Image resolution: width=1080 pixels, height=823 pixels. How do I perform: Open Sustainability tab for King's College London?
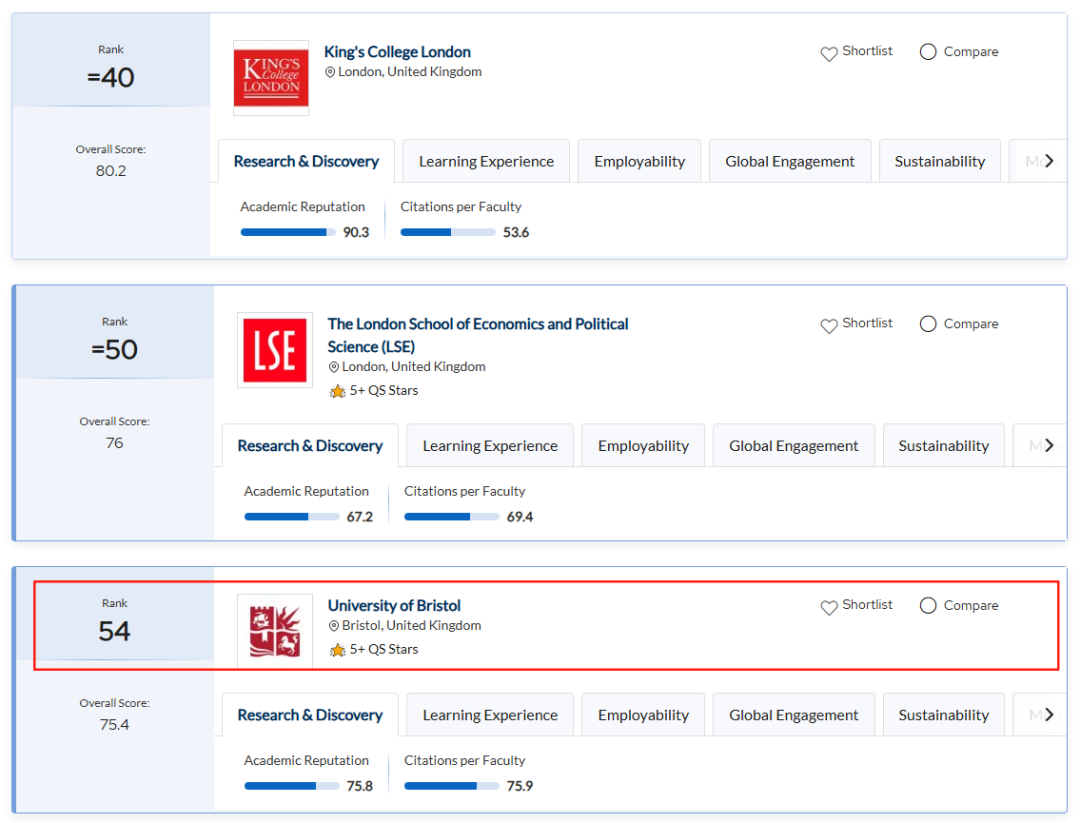coord(939,161)
